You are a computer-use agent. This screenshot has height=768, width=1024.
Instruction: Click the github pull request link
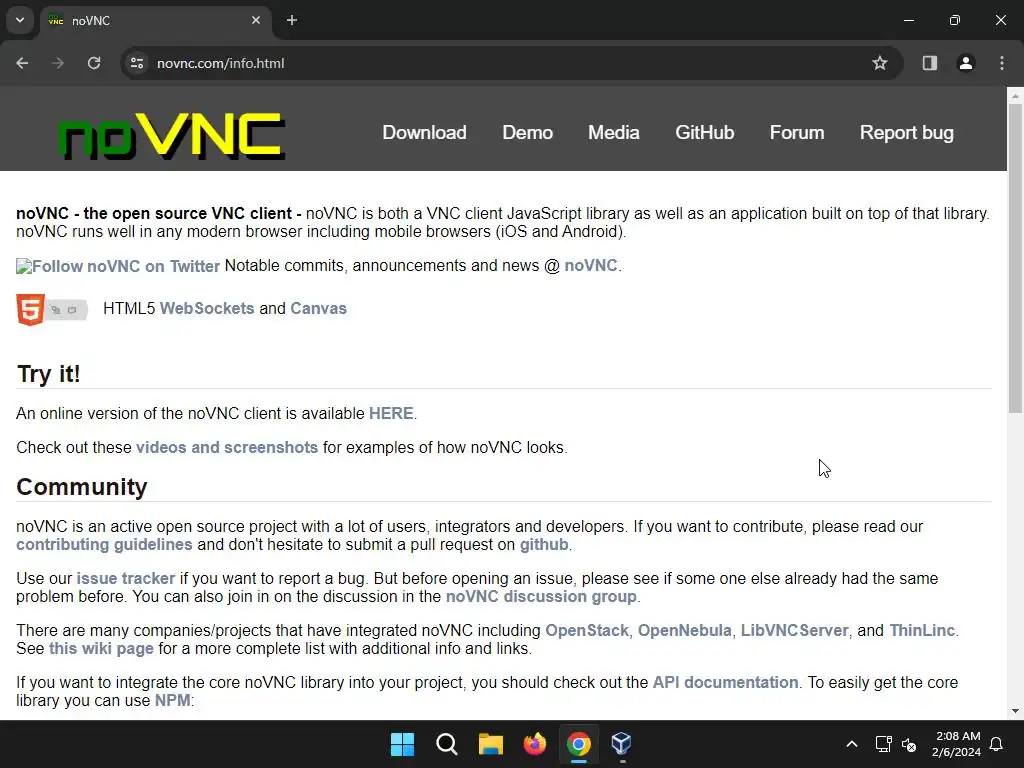point(544,545)
